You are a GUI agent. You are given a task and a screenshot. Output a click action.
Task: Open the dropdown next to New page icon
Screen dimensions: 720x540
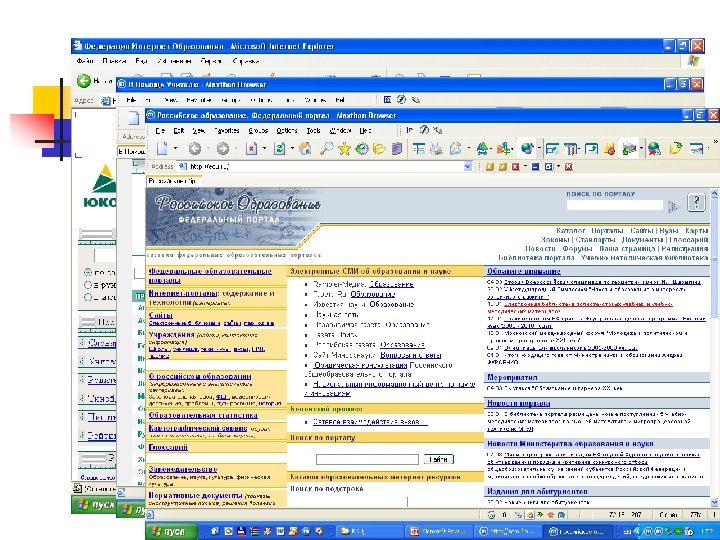pyautogui.click(x=175, y=148)
